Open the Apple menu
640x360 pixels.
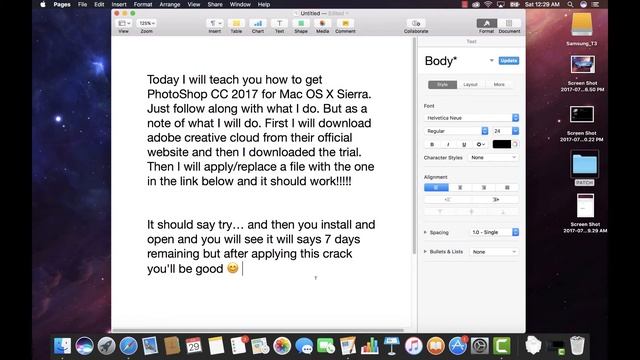click(x=43, y=4)
